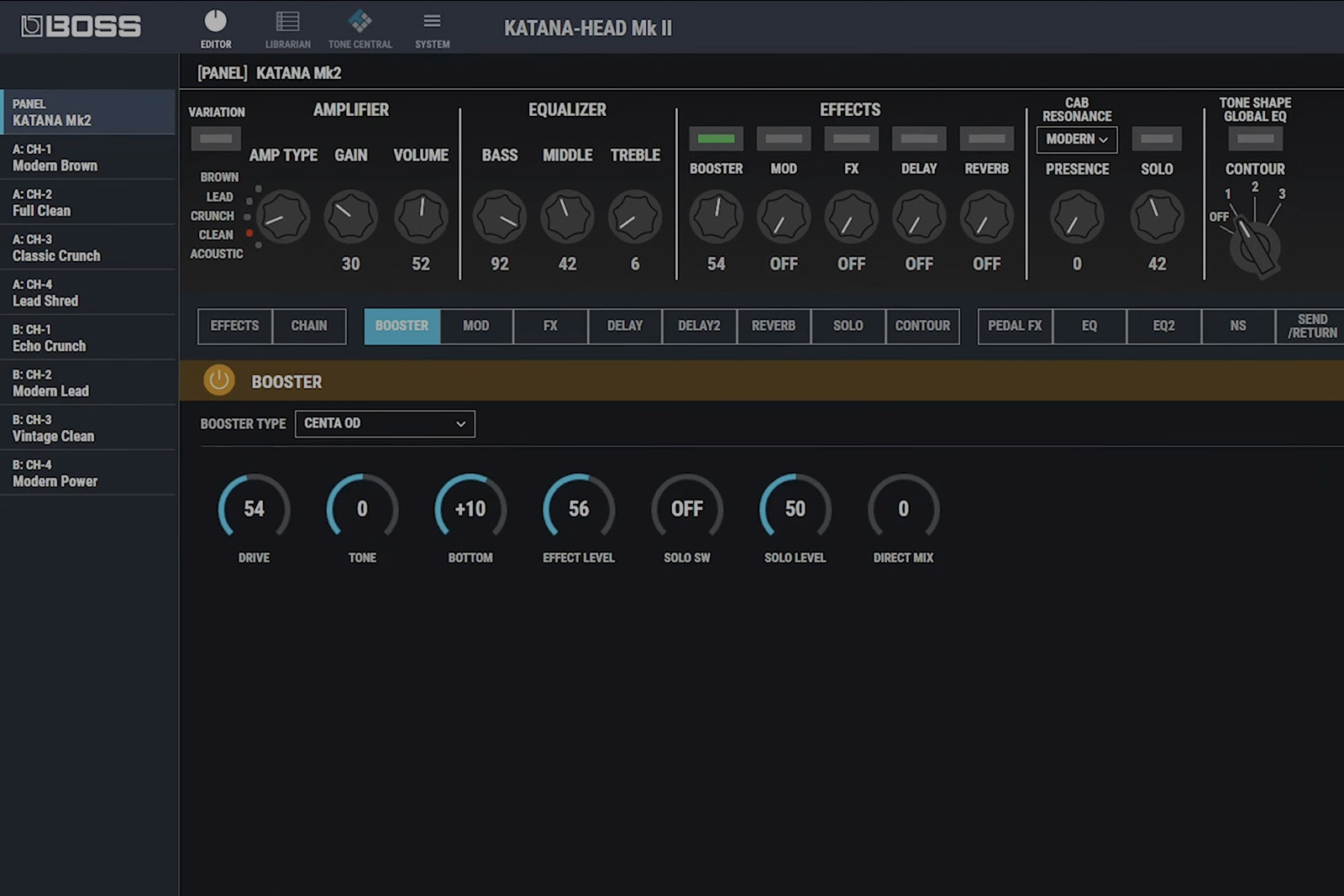Select B: CH-3 Vintage Clean preset
Viewport: 1344px width, 896px height.
(x=87, y=428)
